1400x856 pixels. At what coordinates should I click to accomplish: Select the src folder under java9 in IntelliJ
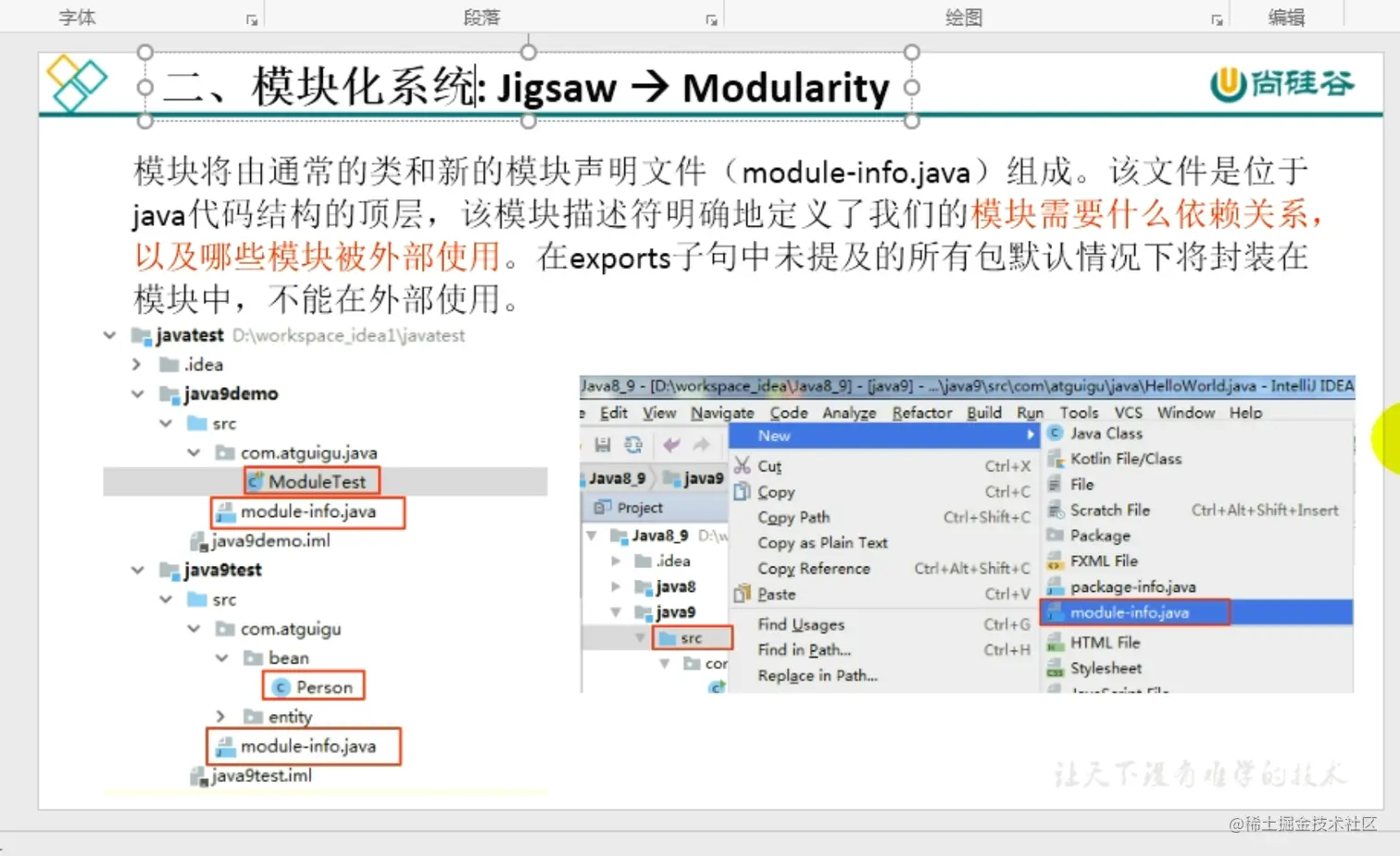click(x=692, y=638)
